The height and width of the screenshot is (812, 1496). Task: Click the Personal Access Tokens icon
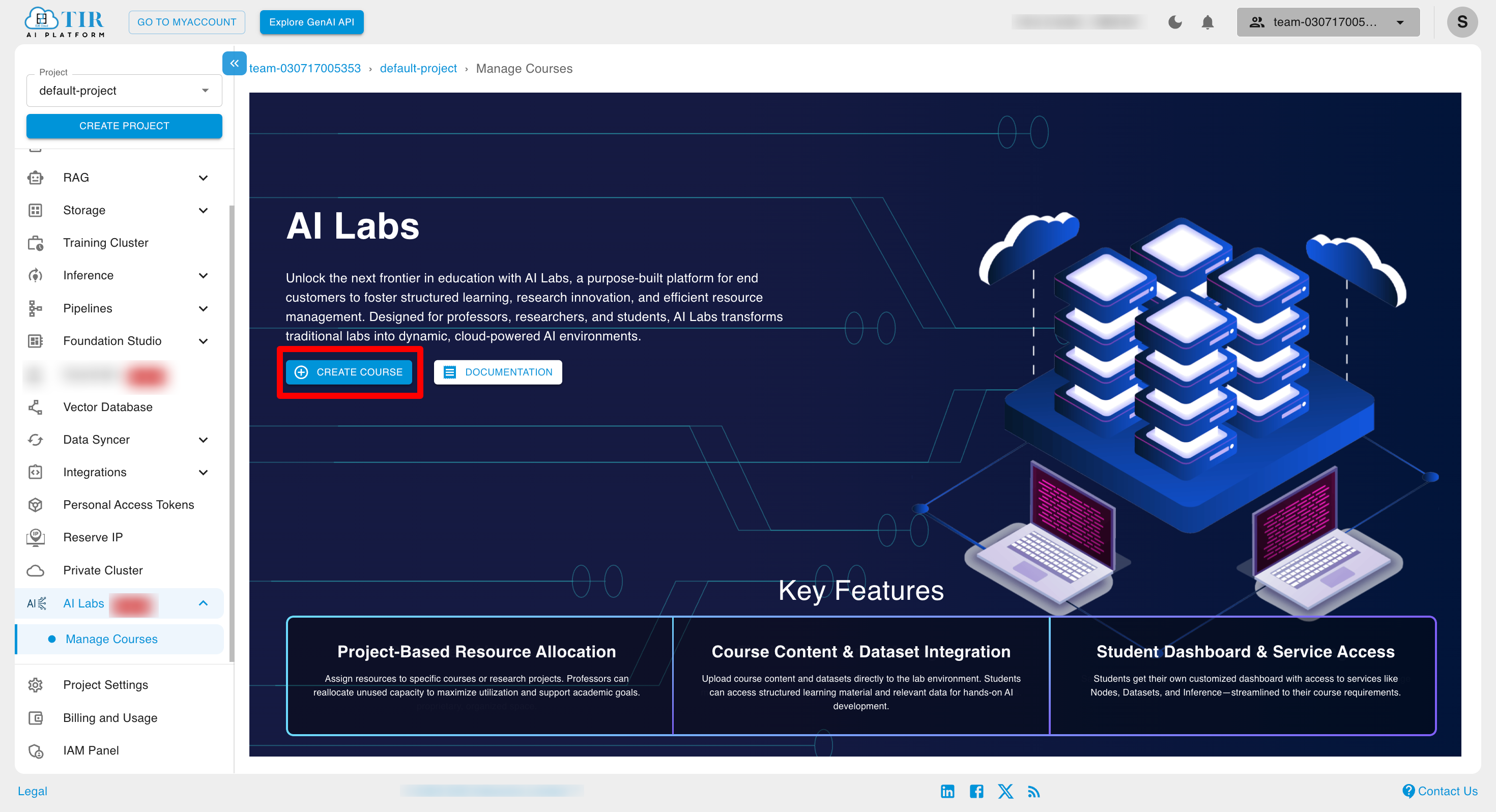(x=36, y=505)
